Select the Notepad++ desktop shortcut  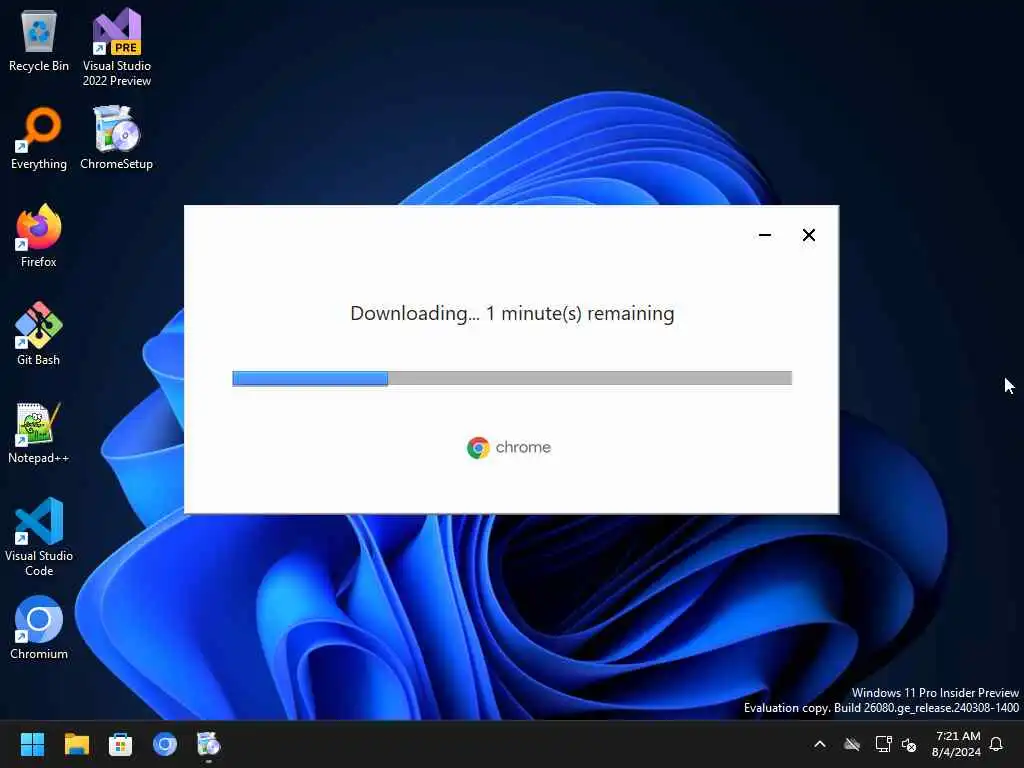(x=39, y=433)
